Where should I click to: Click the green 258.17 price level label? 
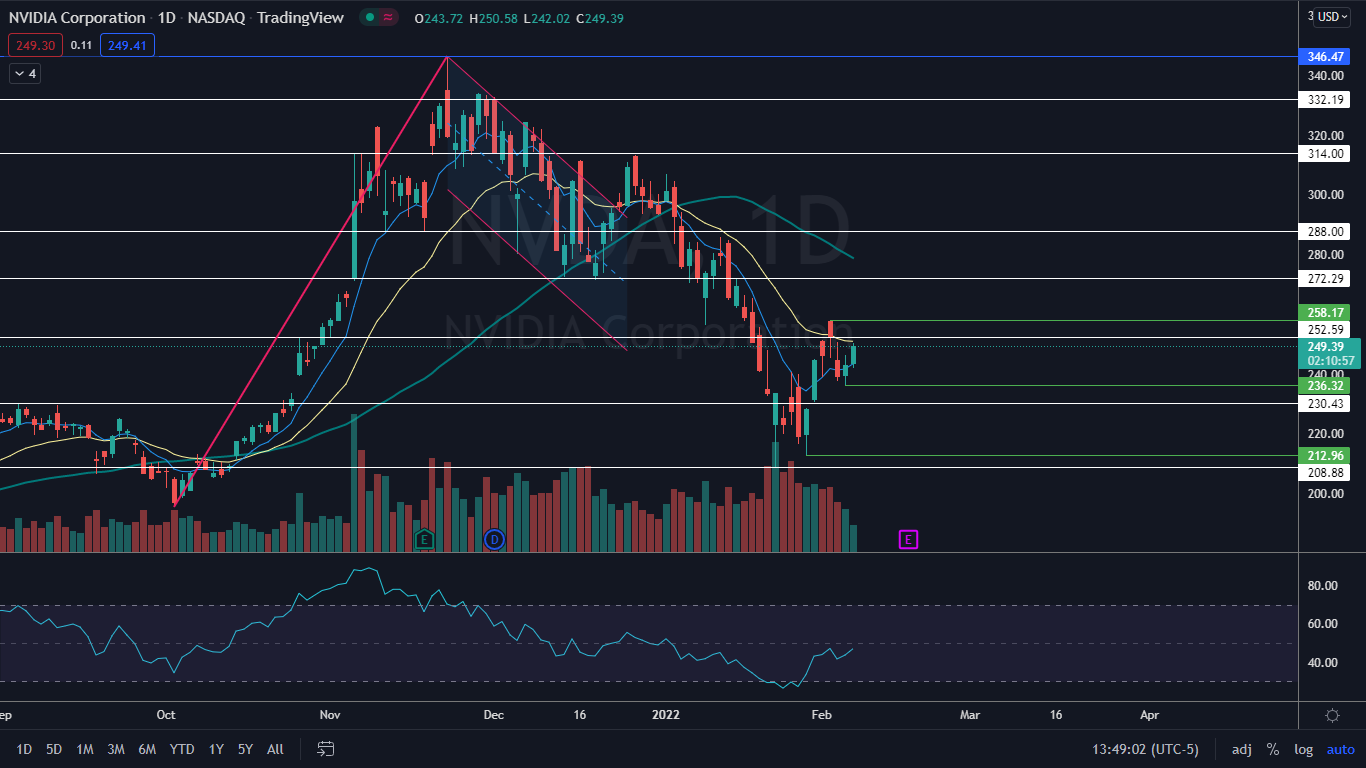click(x=1323, y=312)
